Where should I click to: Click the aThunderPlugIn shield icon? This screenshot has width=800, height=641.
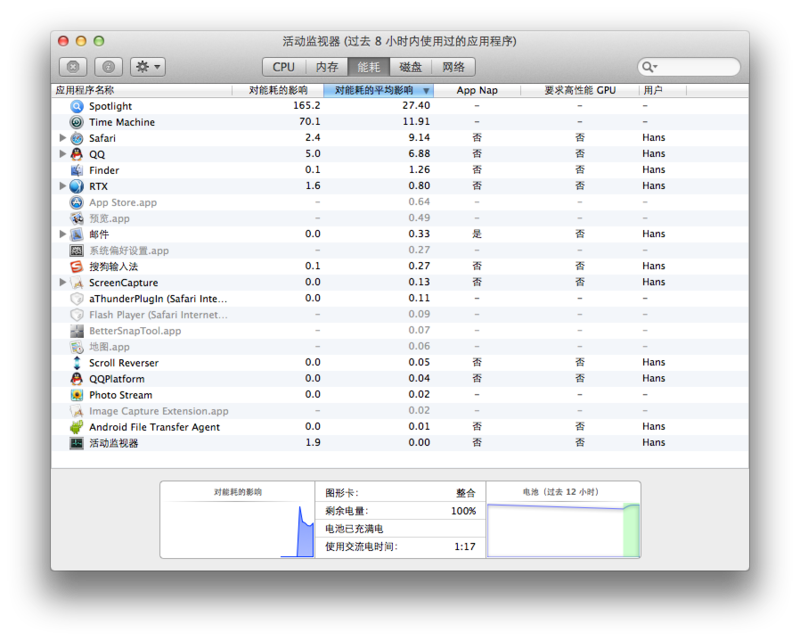click(x=77, y=299)
